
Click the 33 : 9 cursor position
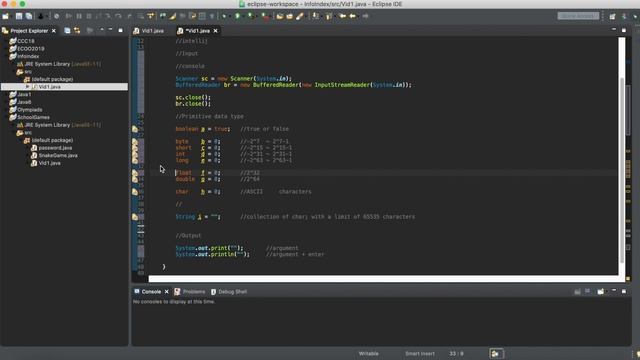coord(456,353)
